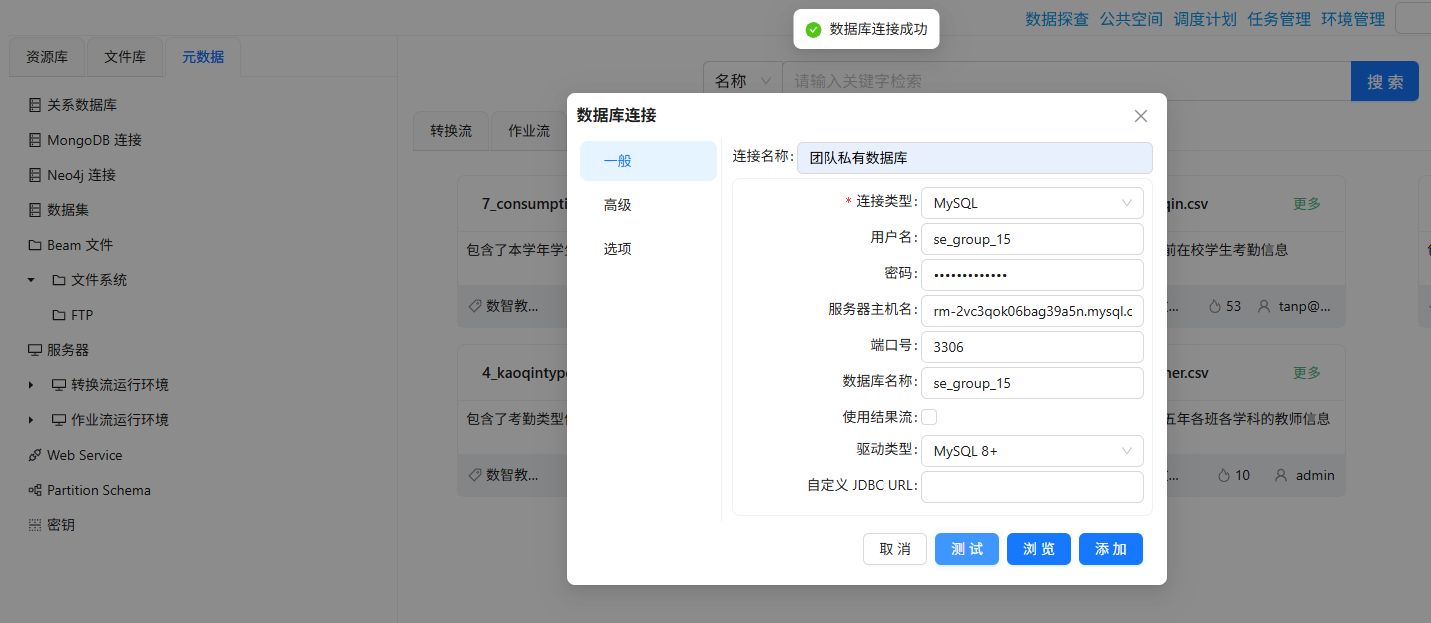Click the Partition Schema icon
Image resolution: width=1431 pixels, height=623 pixels.
pos(35,490)
